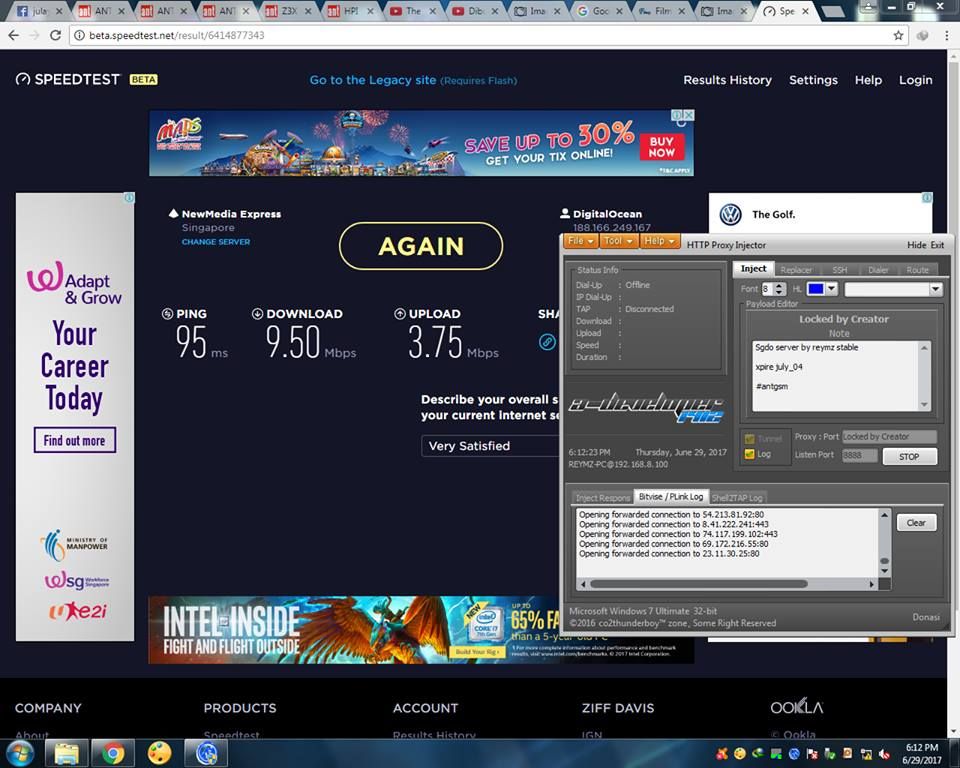Click the network icon in system tray
This screenshot has width=960, height=768.
pos(866,754)
